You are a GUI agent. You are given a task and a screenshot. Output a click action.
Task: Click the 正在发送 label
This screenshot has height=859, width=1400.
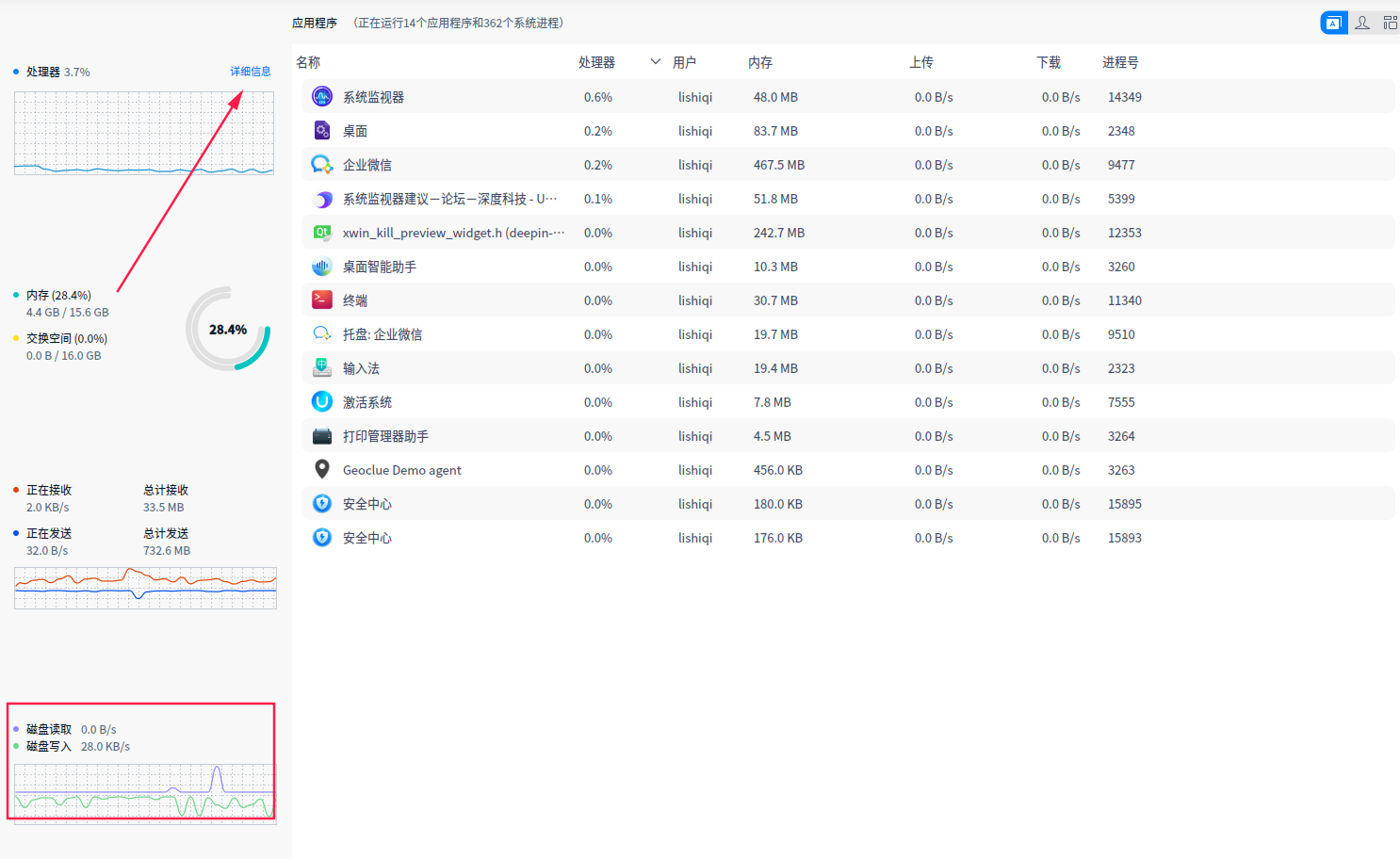[49, 533]
